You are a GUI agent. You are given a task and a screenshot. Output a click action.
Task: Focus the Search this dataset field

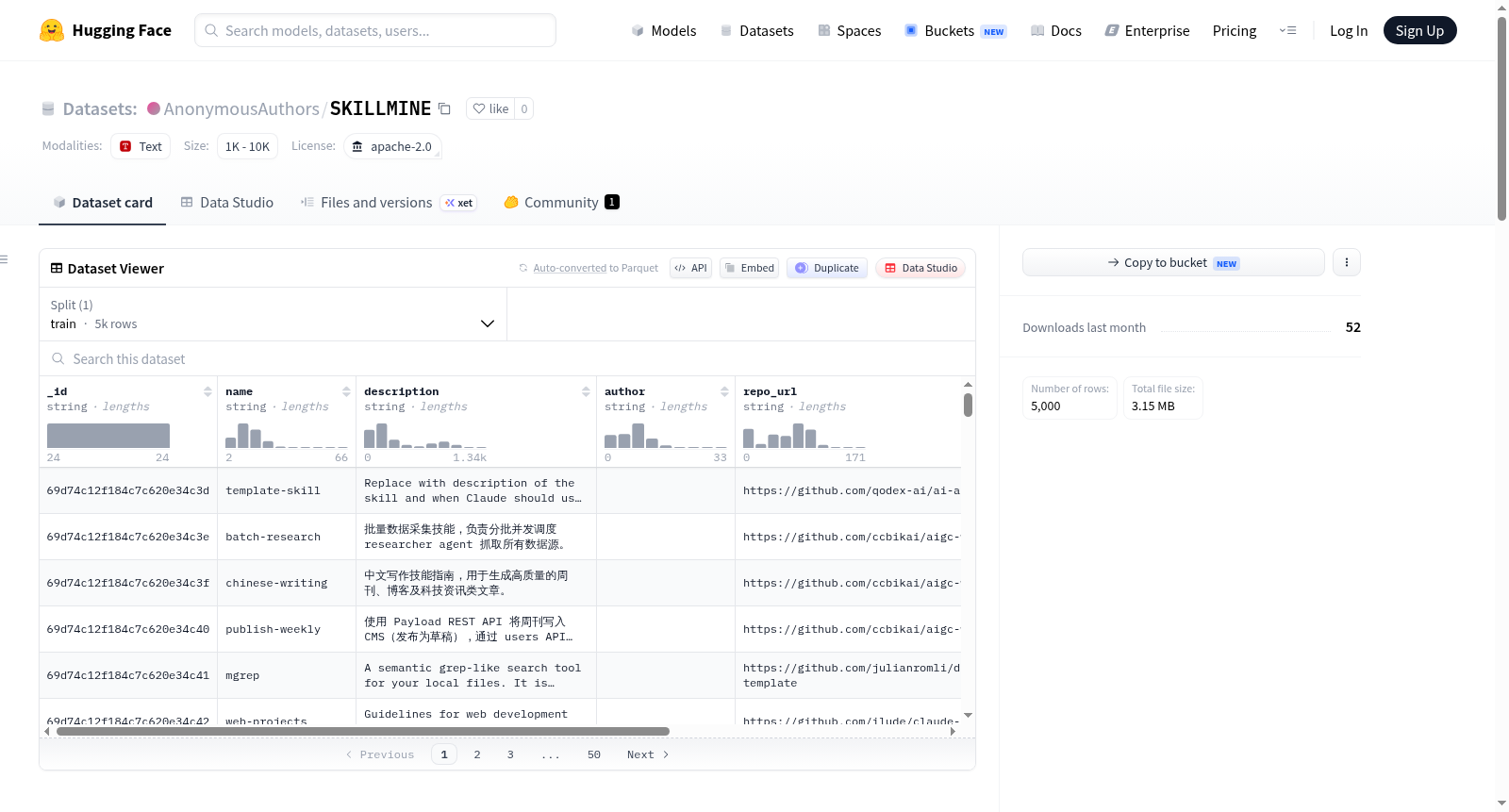click(507, 358)
